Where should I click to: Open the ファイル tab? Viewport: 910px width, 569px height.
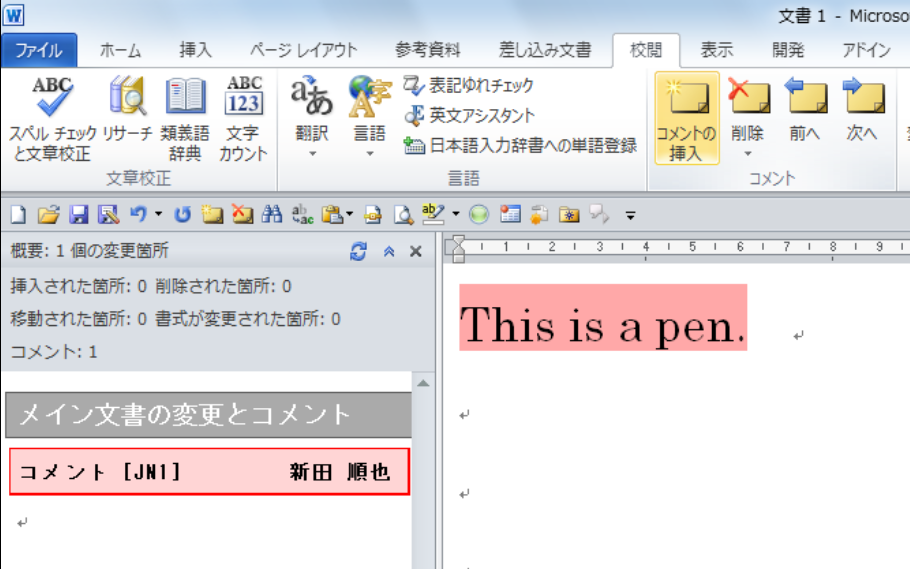39,50
